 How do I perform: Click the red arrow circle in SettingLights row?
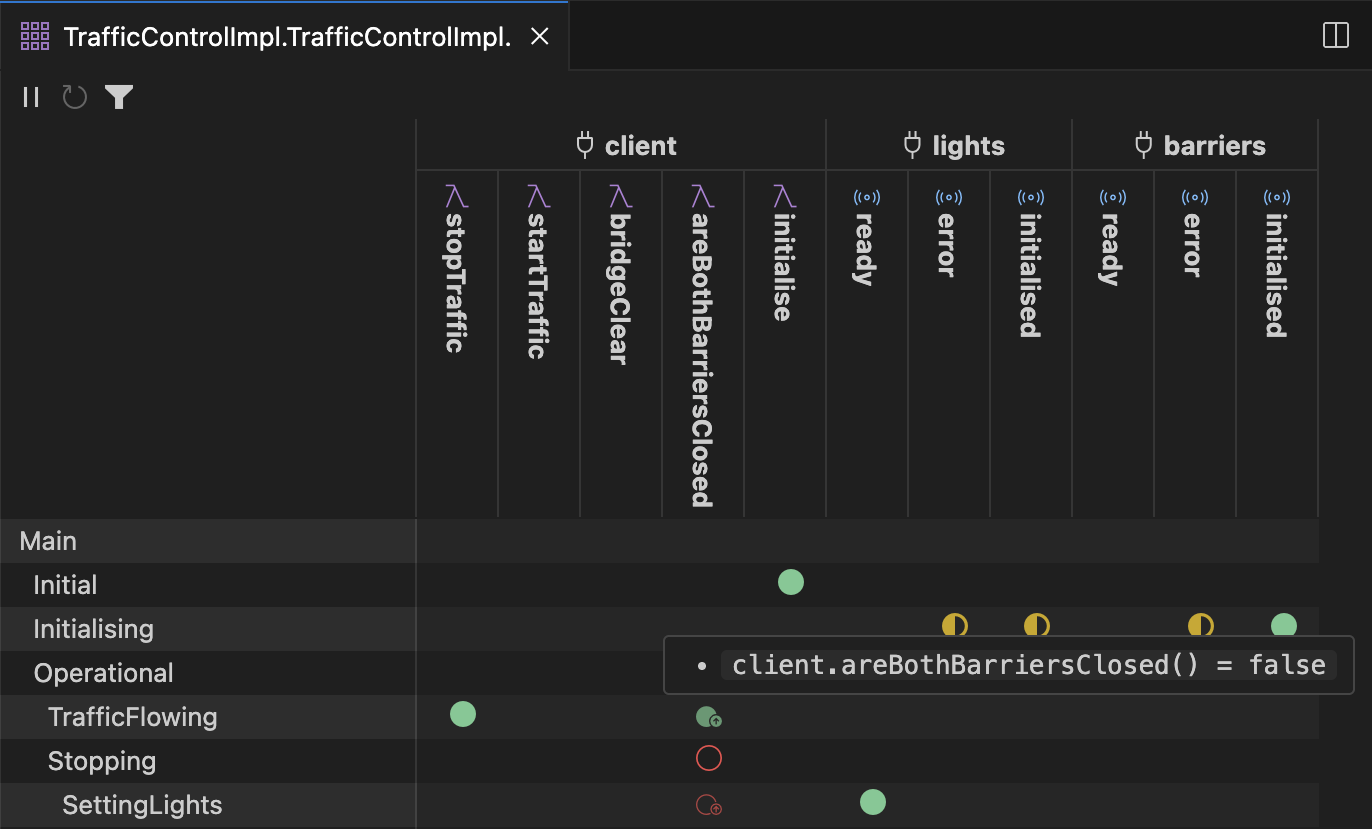click(x=708, y=804)
